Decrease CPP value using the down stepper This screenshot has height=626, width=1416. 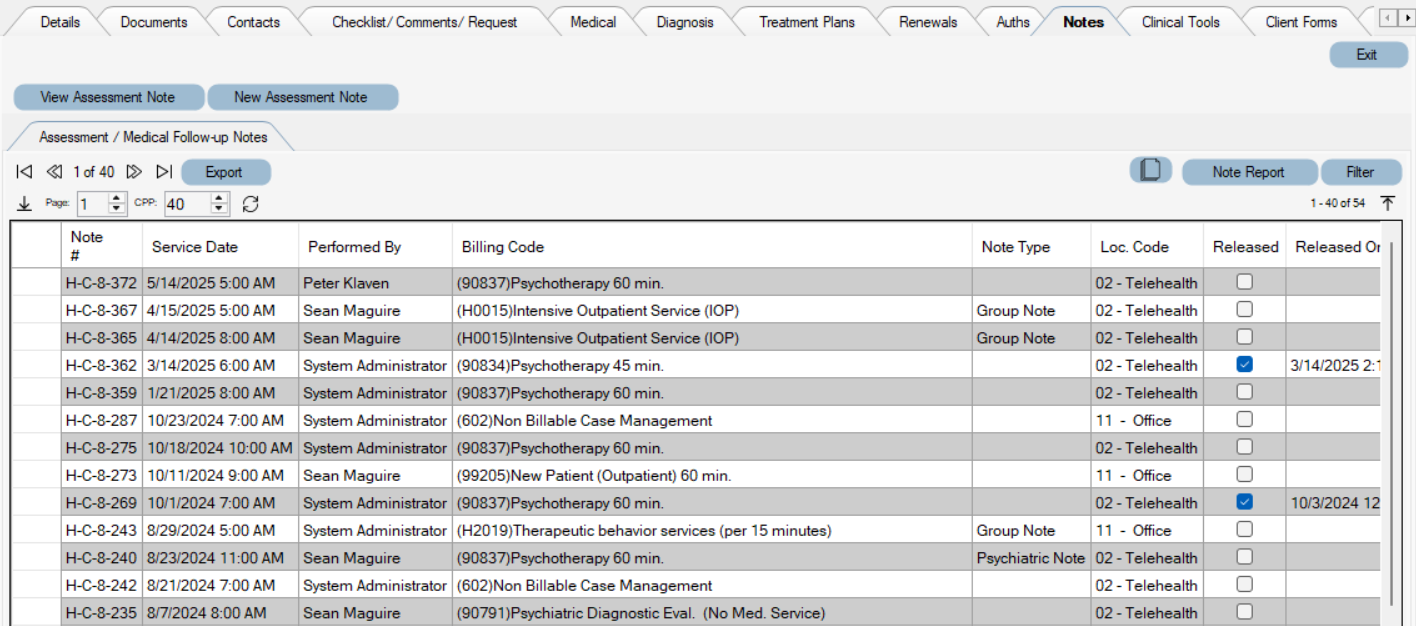218,208
